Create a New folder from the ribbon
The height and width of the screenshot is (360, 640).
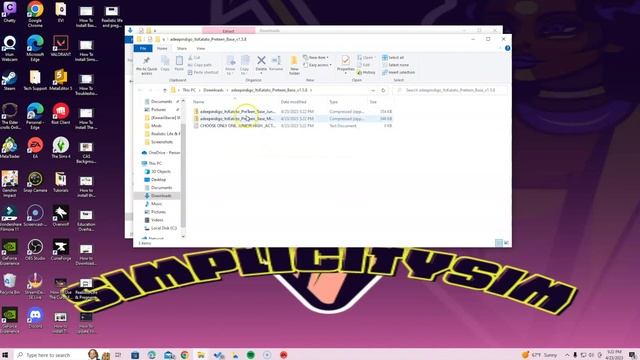294,65
